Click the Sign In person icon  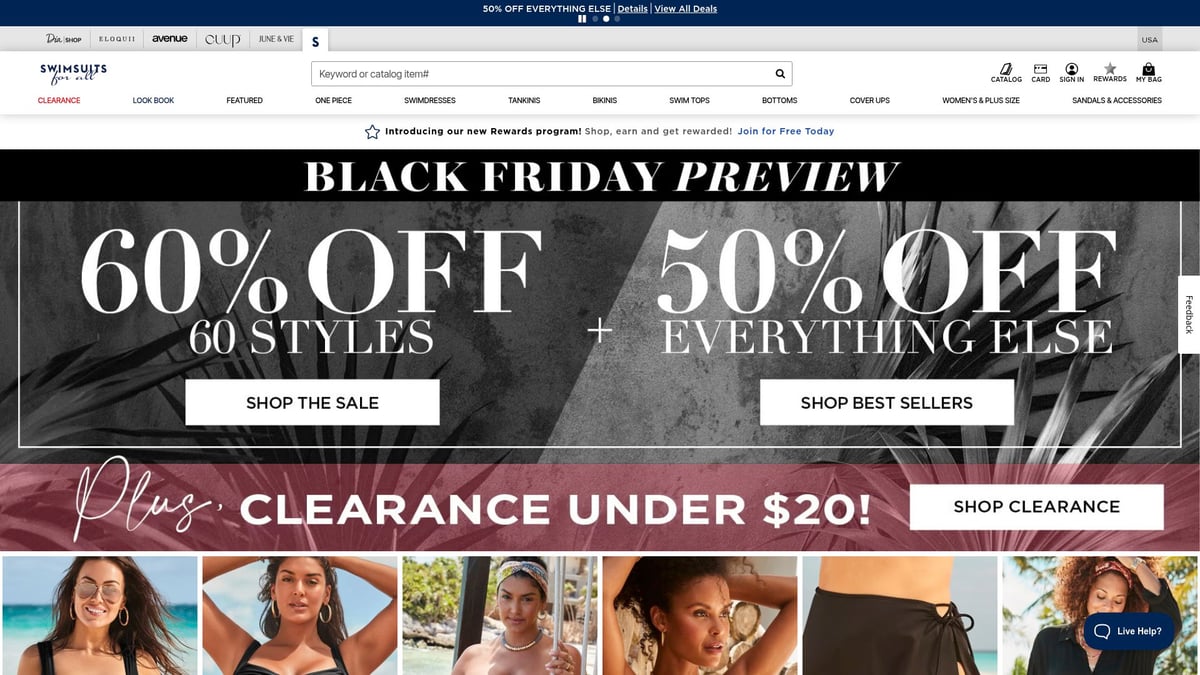[1072, 73]
